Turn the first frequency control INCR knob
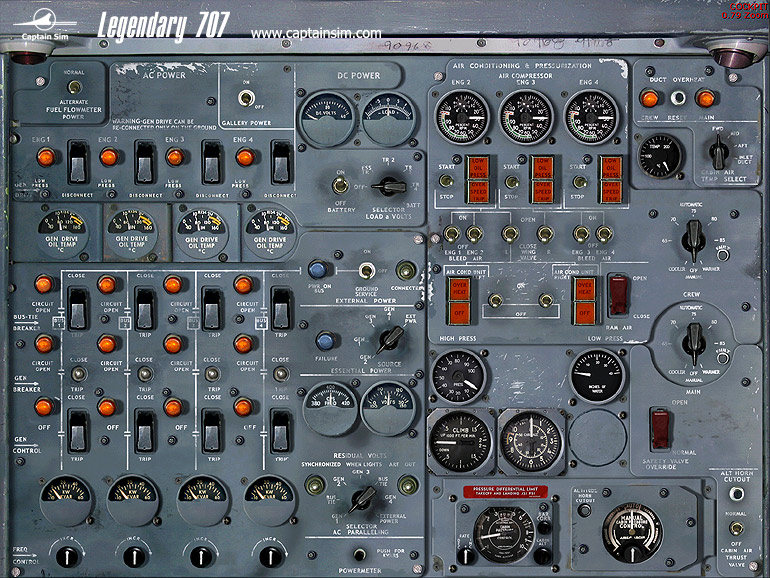This screenshot has height=578, width=770. (67, 556)
